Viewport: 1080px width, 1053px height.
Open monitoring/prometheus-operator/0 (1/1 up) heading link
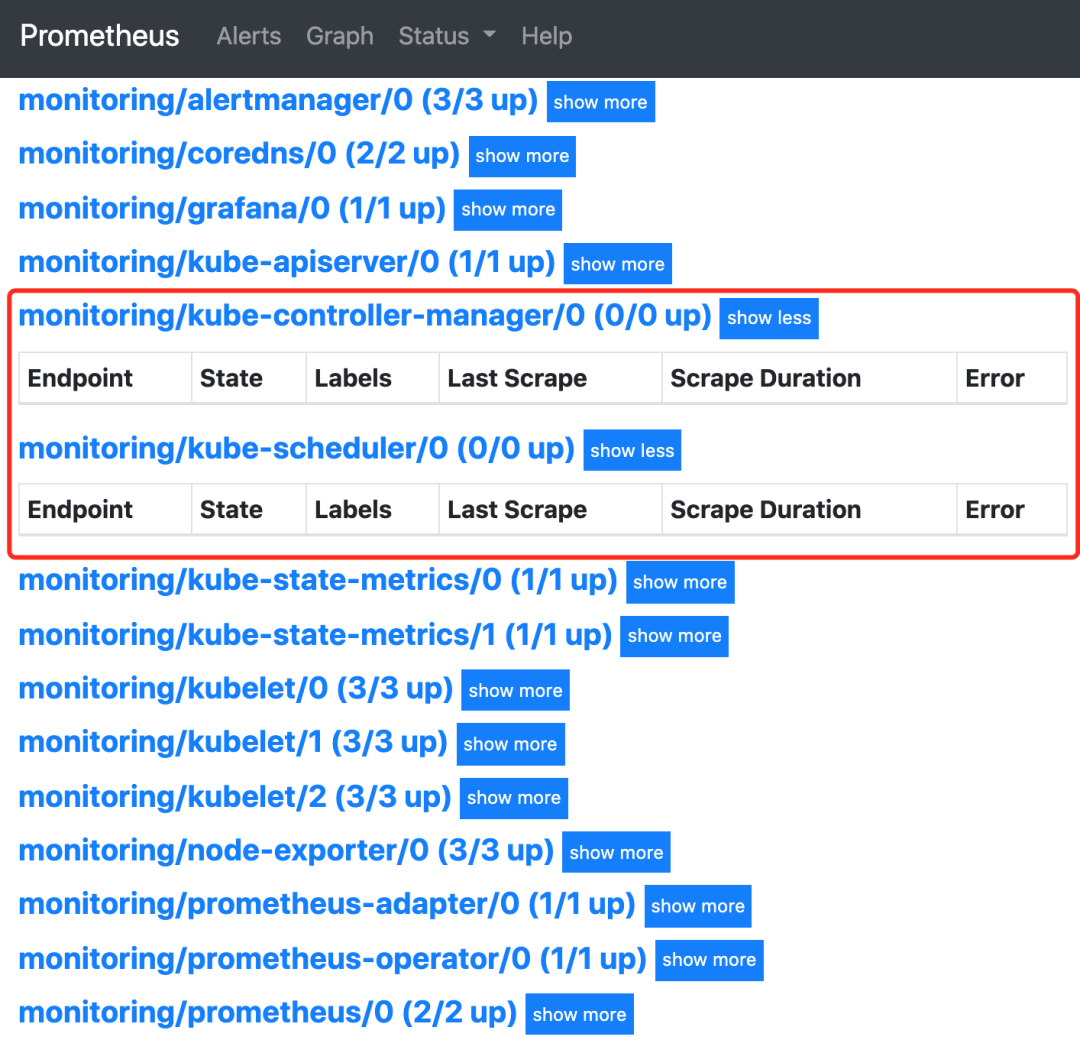(x=333, y=959)
